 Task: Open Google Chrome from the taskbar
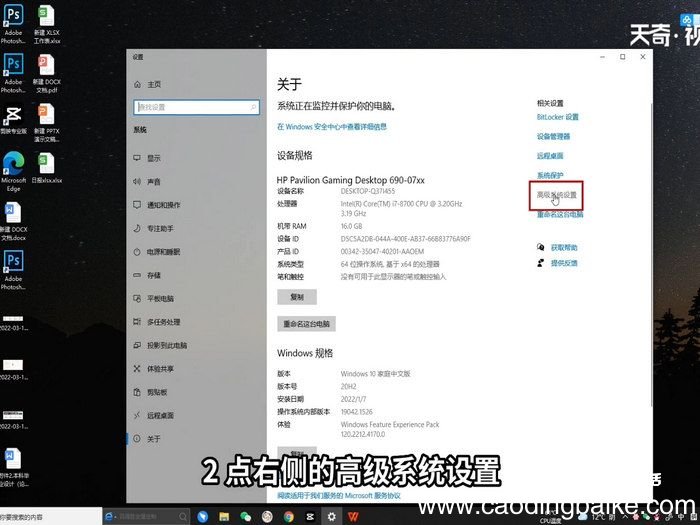tap(289, 517)
